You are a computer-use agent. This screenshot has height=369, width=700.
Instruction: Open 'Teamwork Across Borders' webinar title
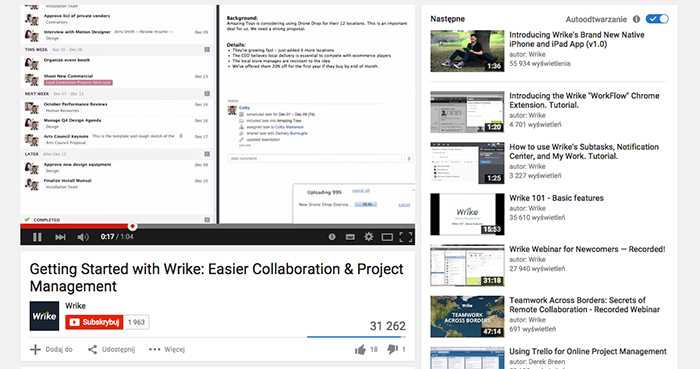click(x=584, y=305)
